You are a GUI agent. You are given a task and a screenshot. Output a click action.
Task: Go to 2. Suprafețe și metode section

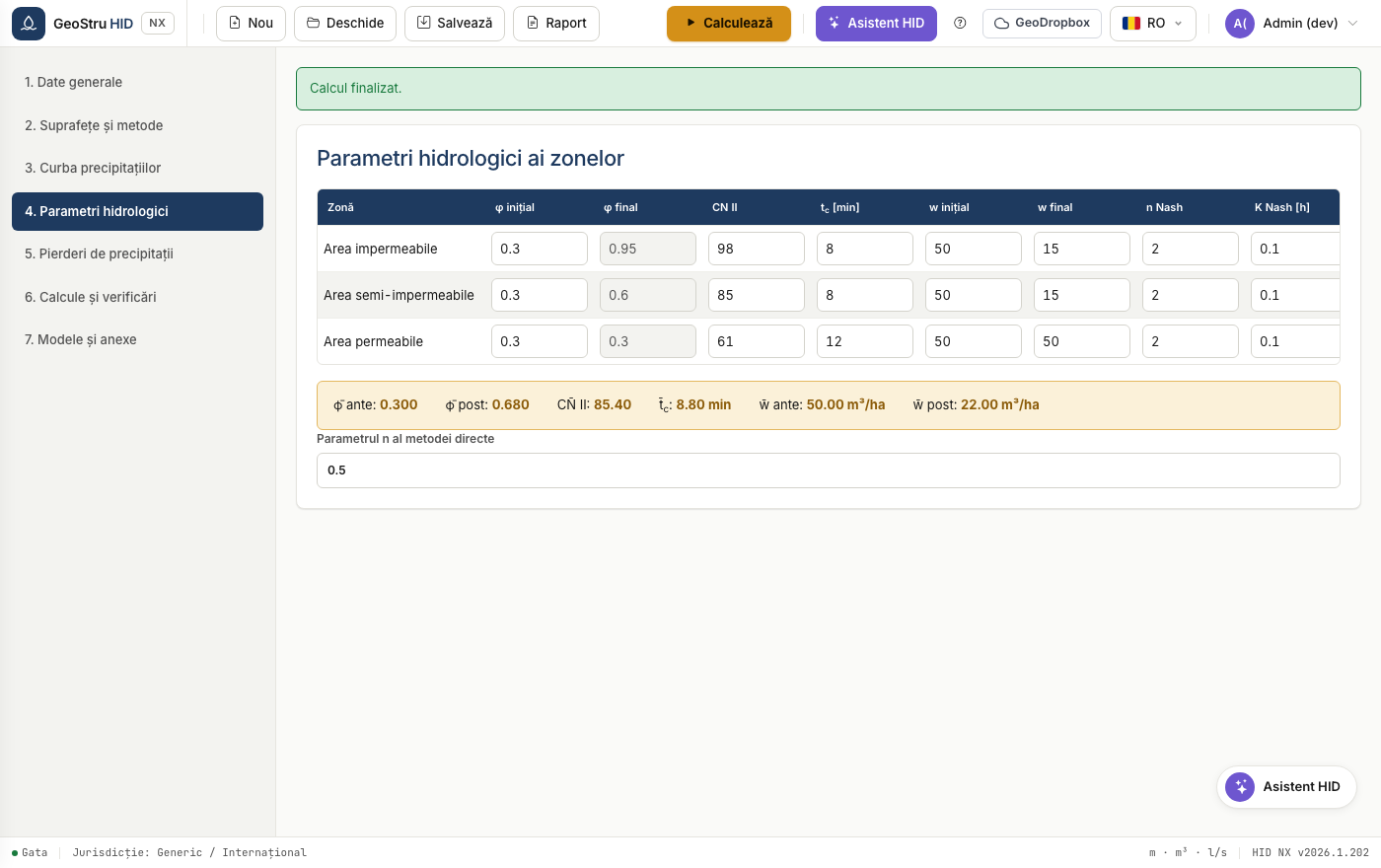tap(137, 125)
